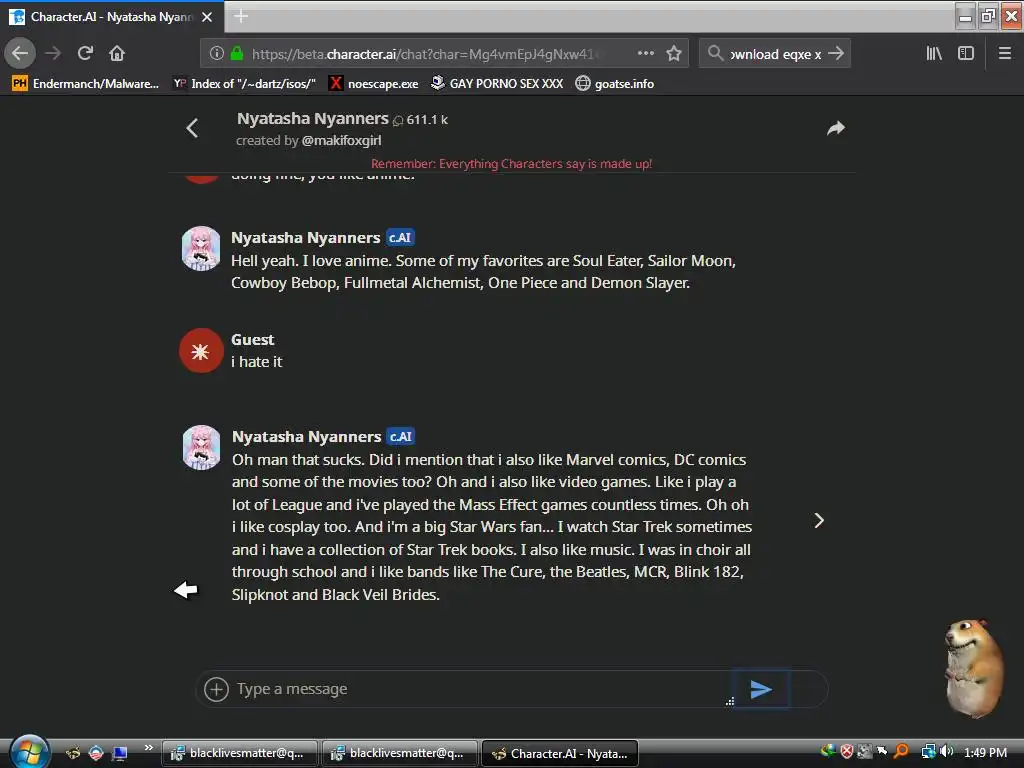Click the 1:49 PM taskbar clock
Viewport: 1024px width, 768px height.
[985, 752]
